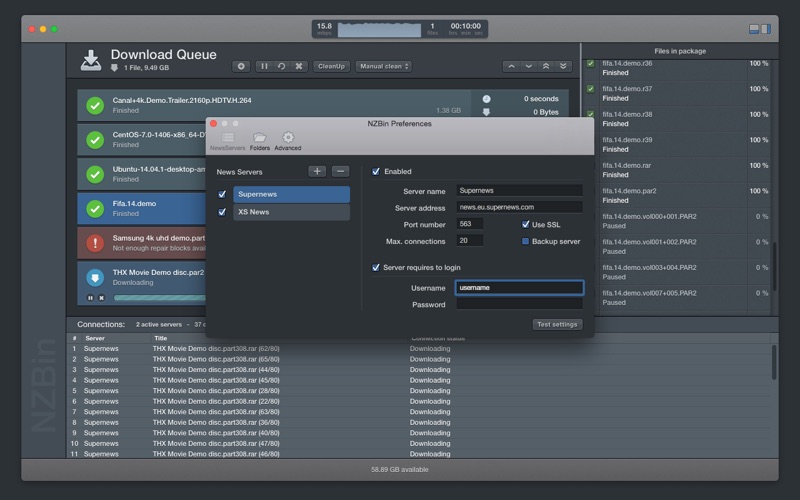Toggle the Use SSL checkbox
The height and width of the screenshot is (500, 800).
point(526,224)
